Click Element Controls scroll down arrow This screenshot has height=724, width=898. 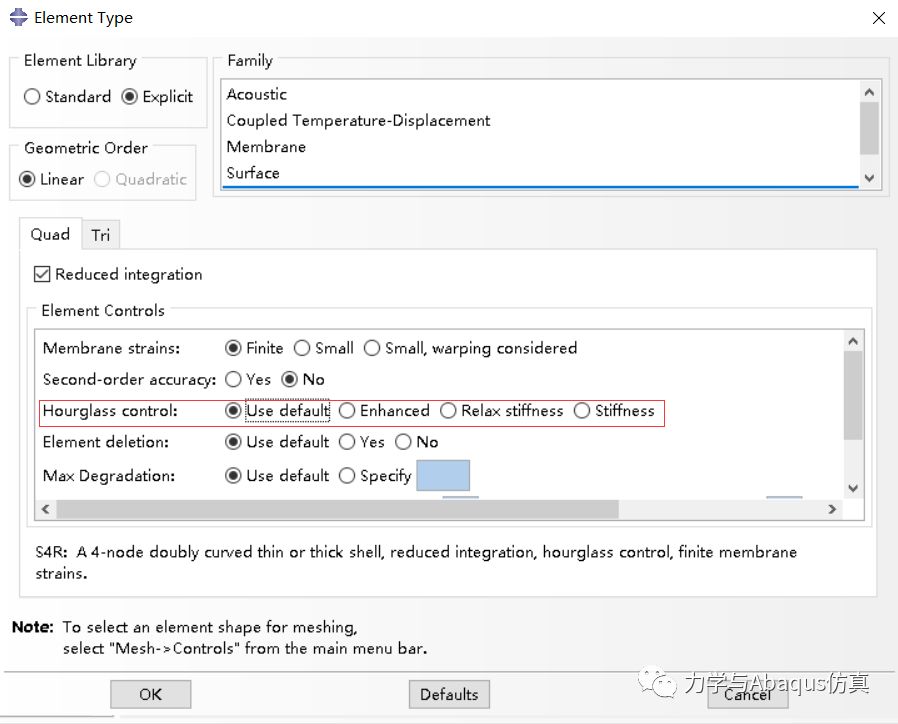pyautogui.click(x=852, y=488)
